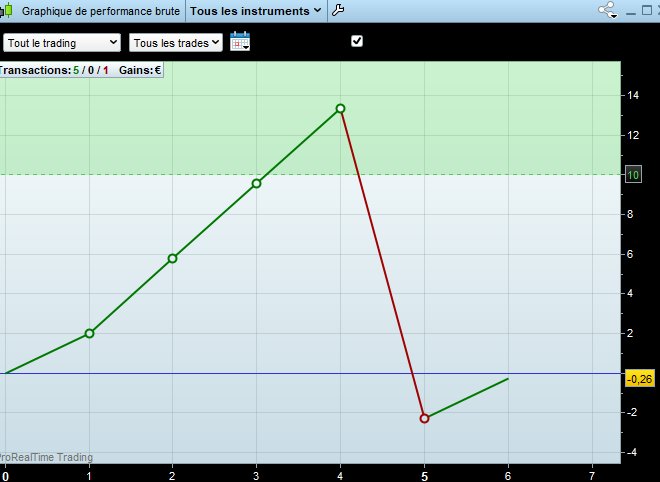
Task: Select the red losing point at trade 5
Action: point(424,418)
